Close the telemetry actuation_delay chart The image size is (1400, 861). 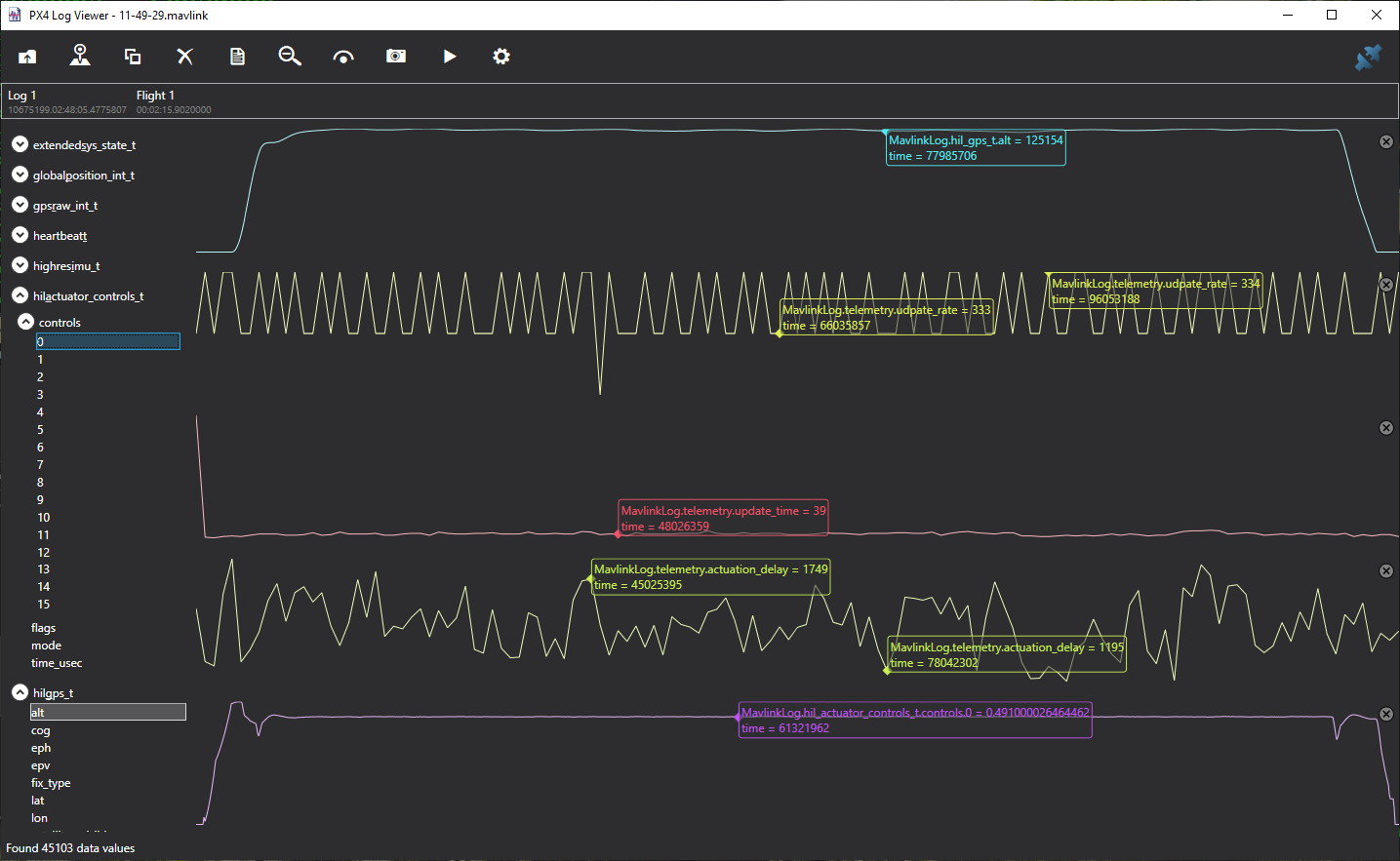(x=1385, y=571)
